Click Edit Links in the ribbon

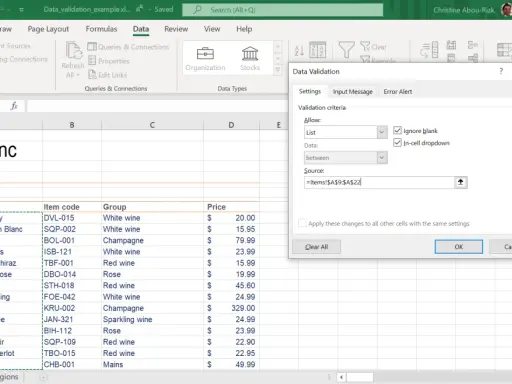point(108,75)
